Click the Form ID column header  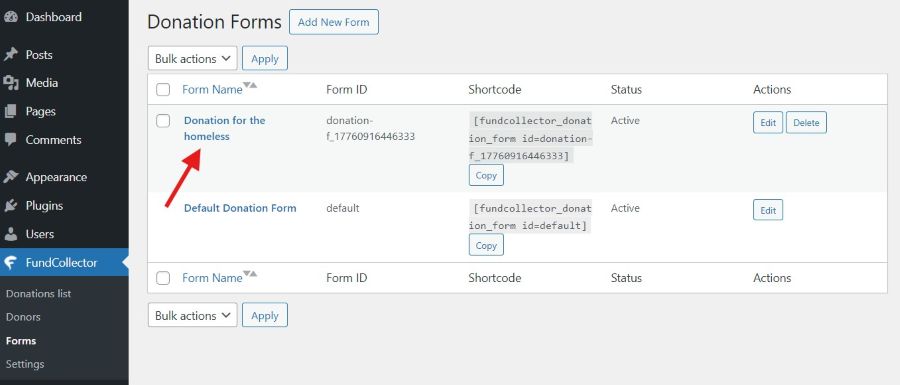[x=346, y=90]
